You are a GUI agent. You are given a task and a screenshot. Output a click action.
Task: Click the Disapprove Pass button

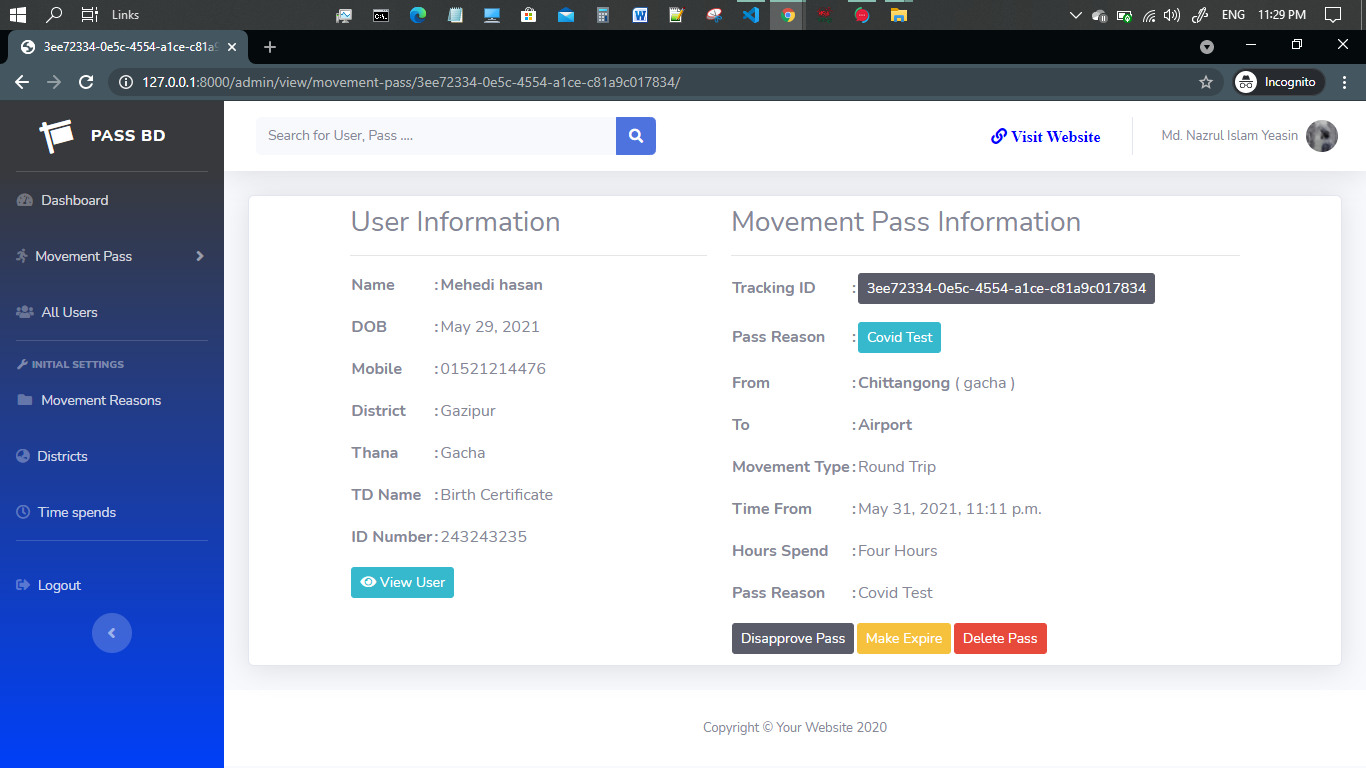(x=793, y=638)
